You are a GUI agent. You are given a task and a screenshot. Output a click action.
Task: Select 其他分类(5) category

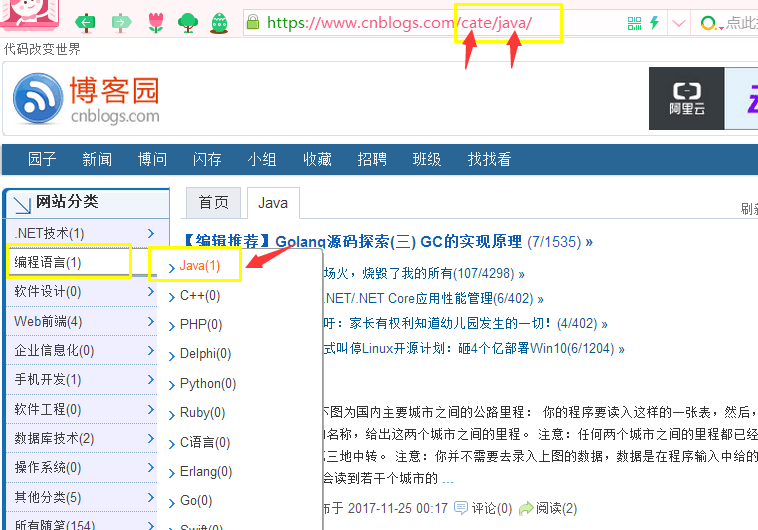click(48, 498)
